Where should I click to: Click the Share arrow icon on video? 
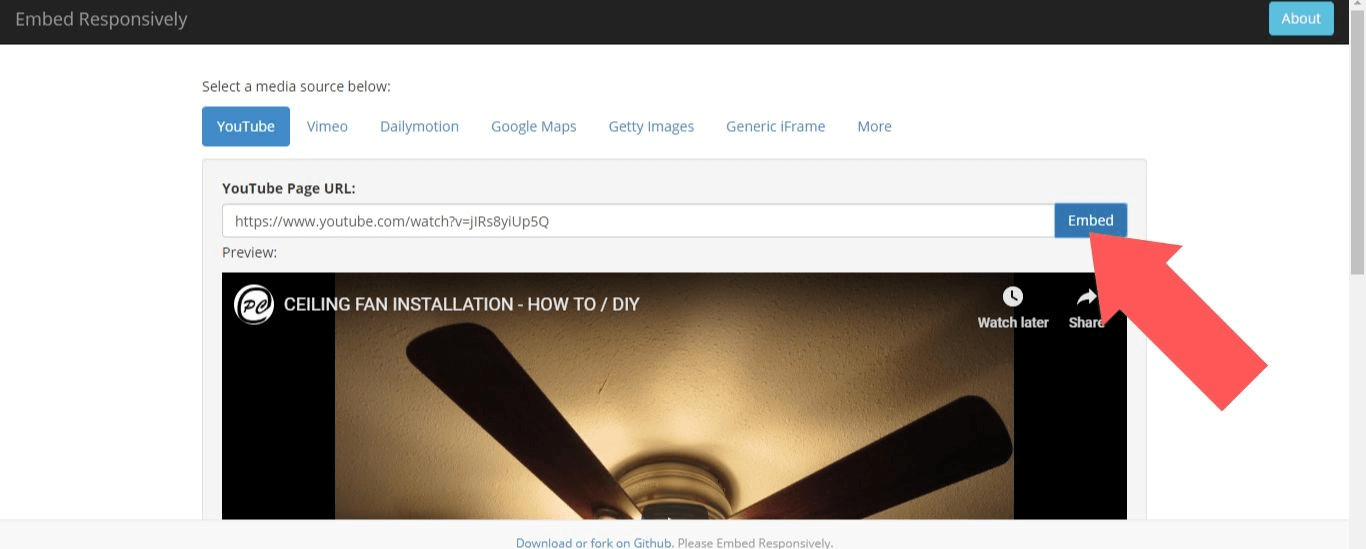coord(1087,297)
